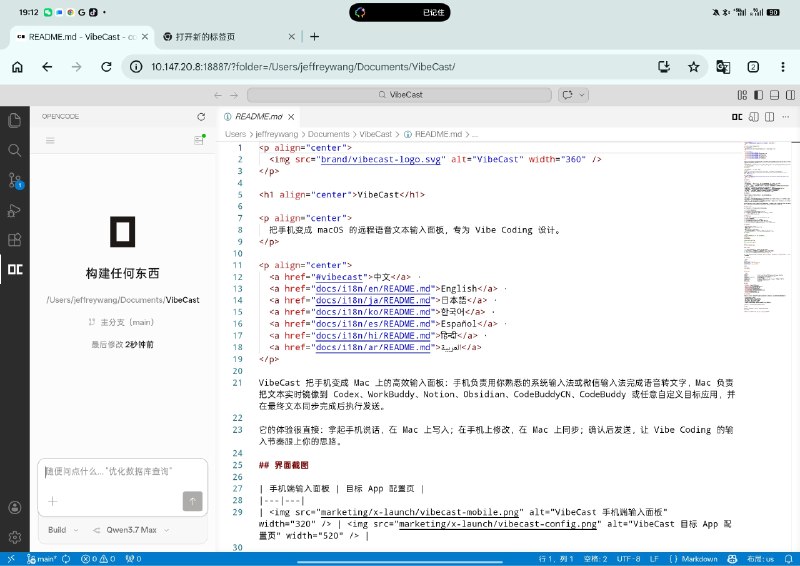
Task: Open the Extensions view in the activity bar
Action: coord(14,240)
